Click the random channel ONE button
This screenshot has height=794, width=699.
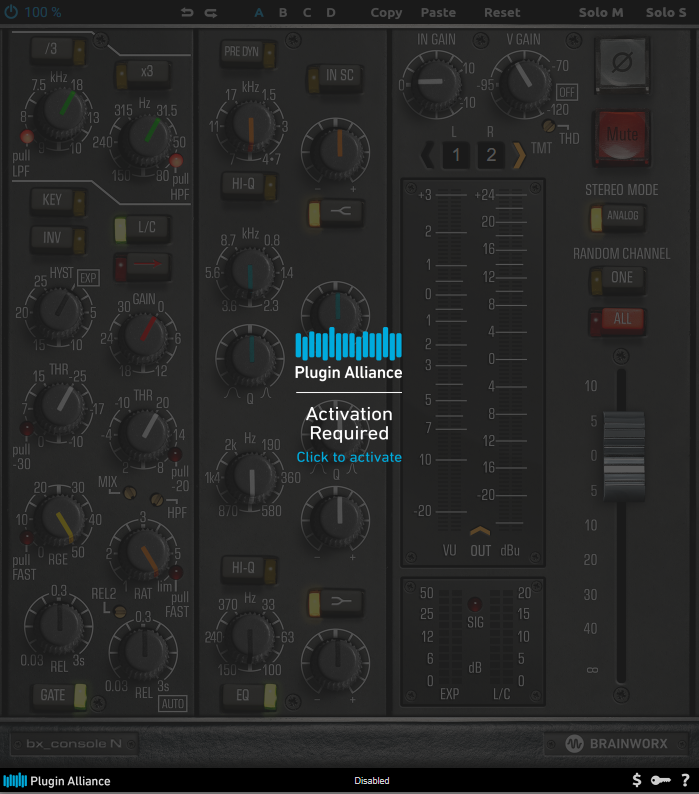[x=617, y=279]
